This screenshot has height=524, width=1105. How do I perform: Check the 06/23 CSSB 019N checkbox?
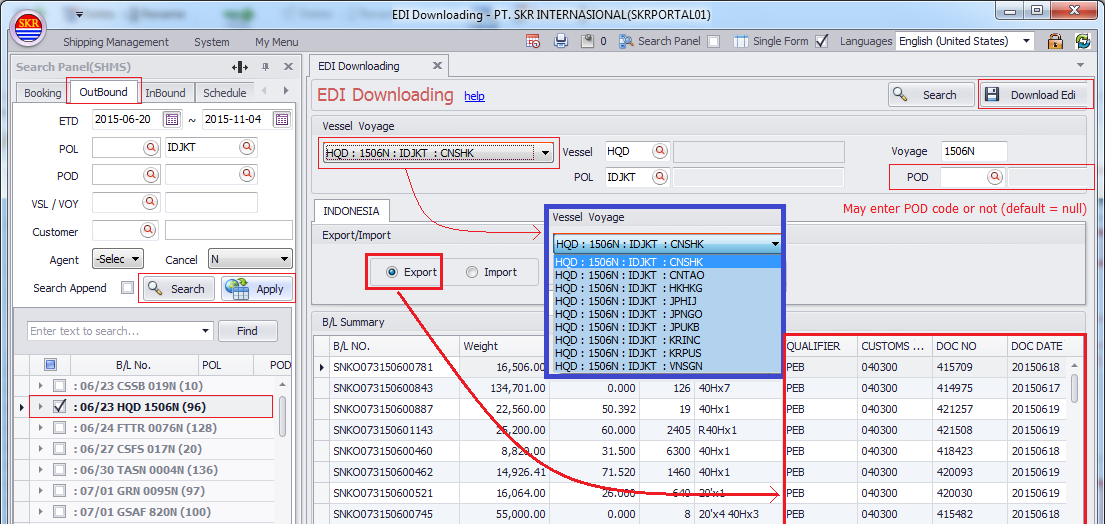point(60,386)
